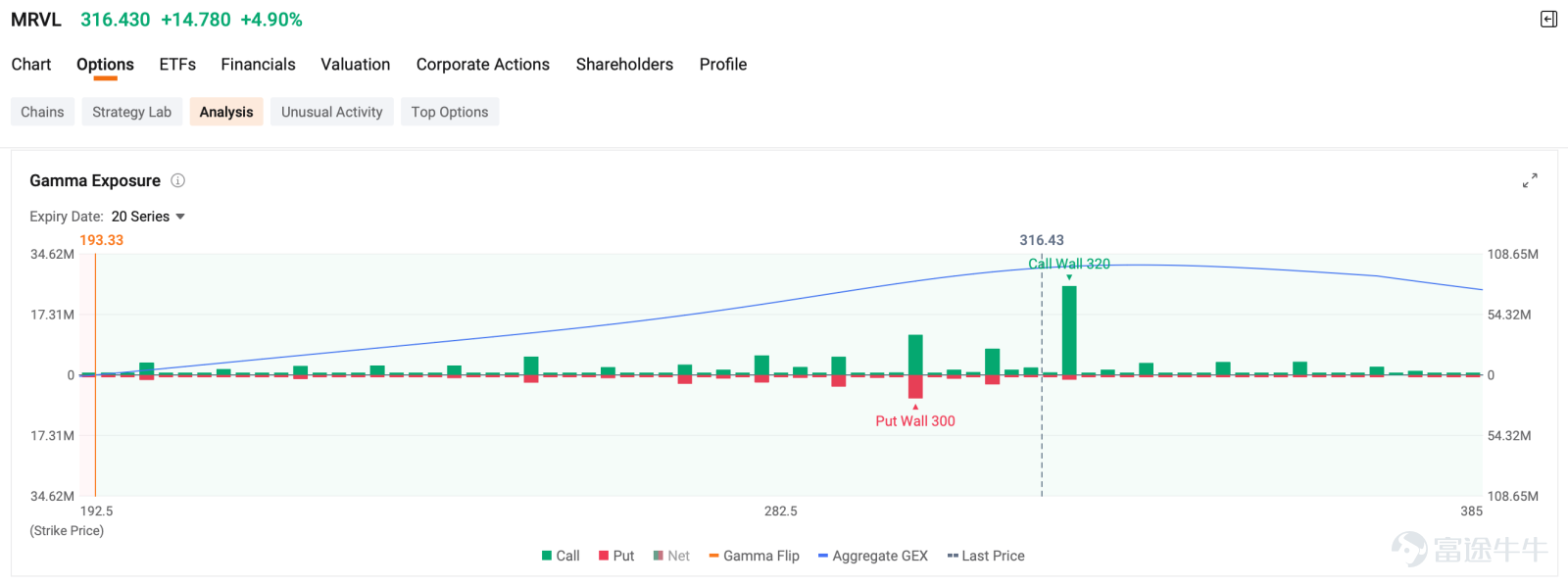
Task: Open Gamma Exposure info tooltip icon
Action: [177, 180]
